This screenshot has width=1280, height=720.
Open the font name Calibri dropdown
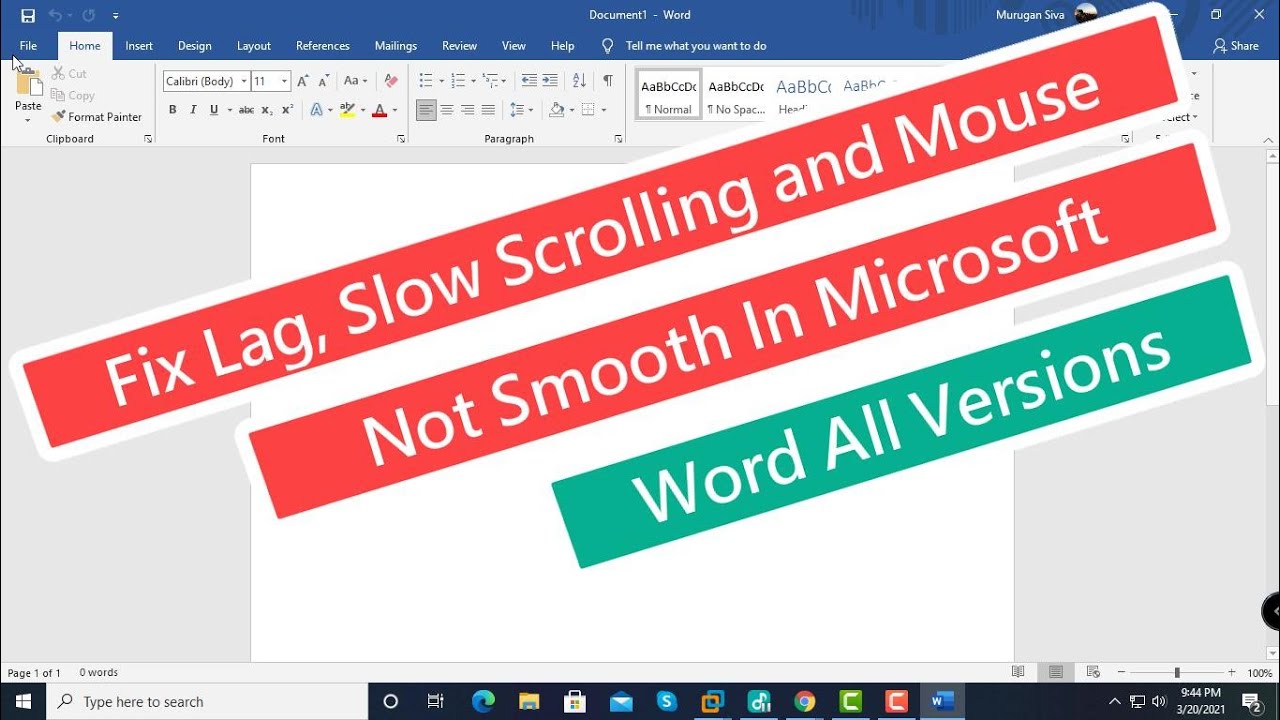pyautogui.click(x=244, y=82)
